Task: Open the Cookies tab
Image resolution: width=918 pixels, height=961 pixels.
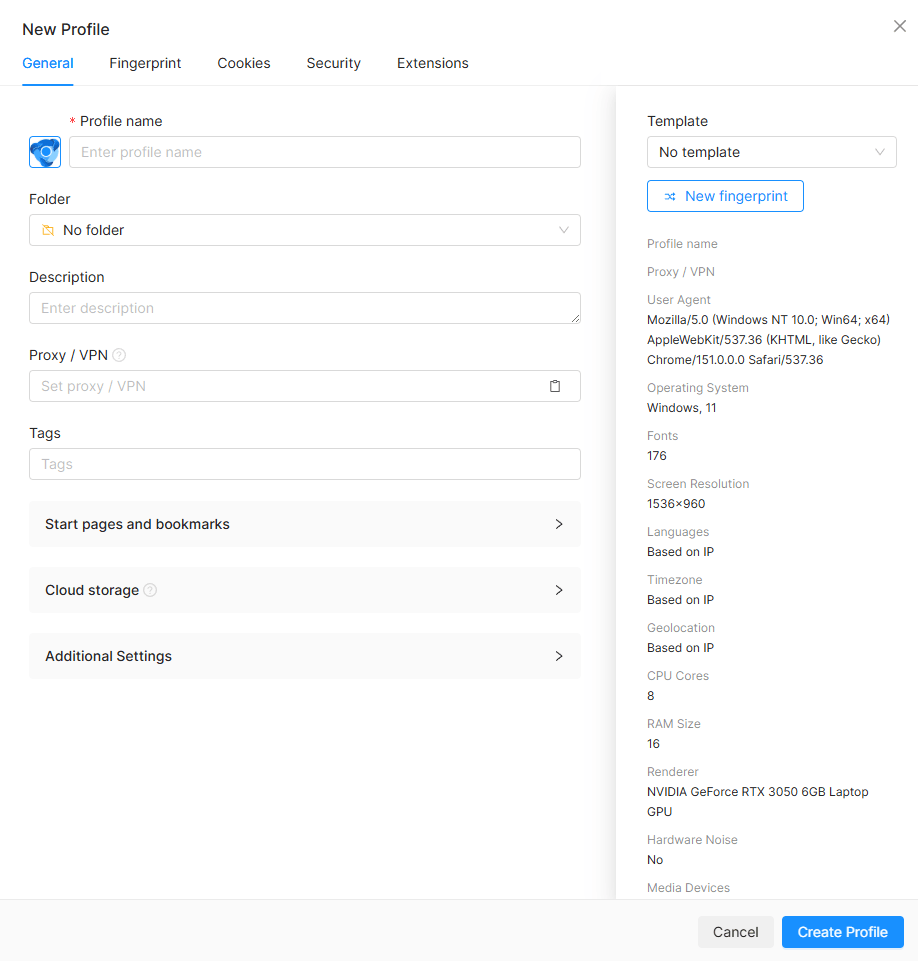Action: tap(244, 63)
